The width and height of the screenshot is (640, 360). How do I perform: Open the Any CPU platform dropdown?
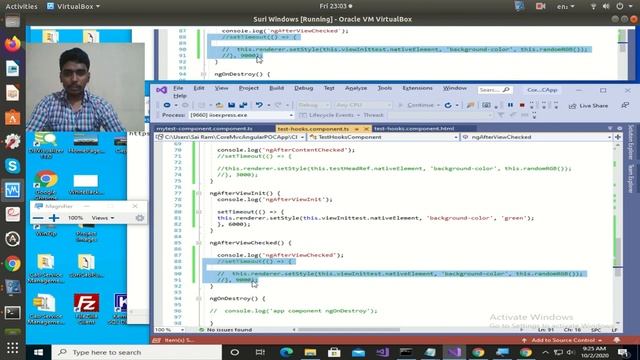[363, 105]
